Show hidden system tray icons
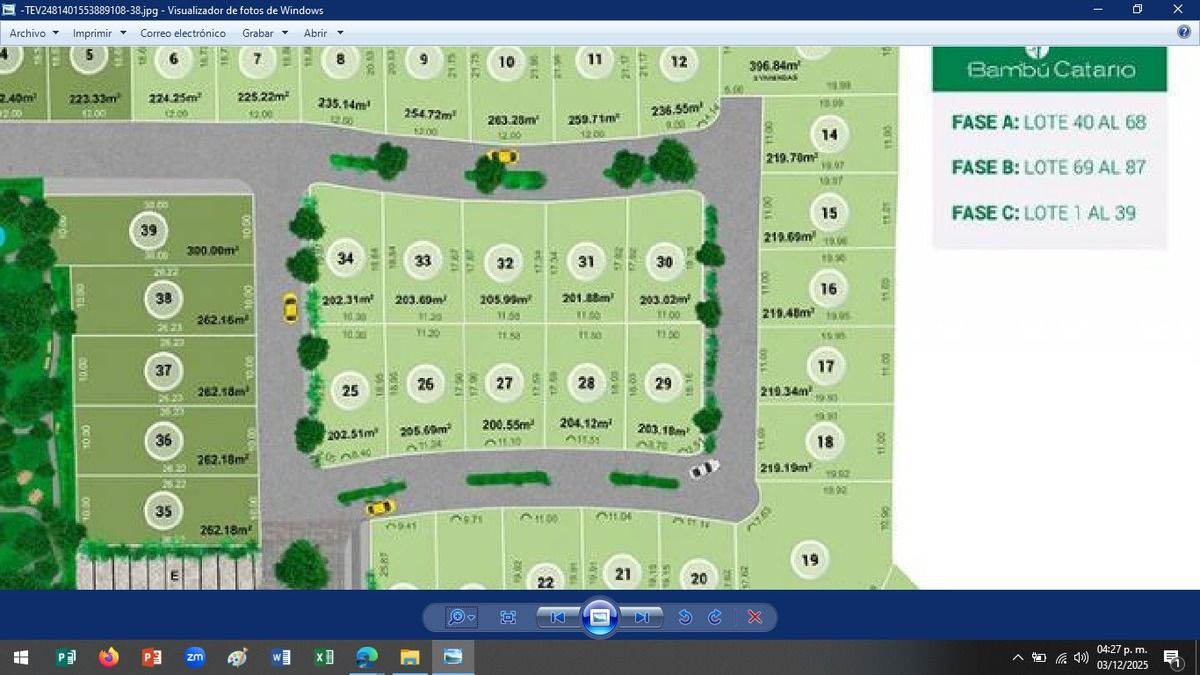 (1017, 657)
